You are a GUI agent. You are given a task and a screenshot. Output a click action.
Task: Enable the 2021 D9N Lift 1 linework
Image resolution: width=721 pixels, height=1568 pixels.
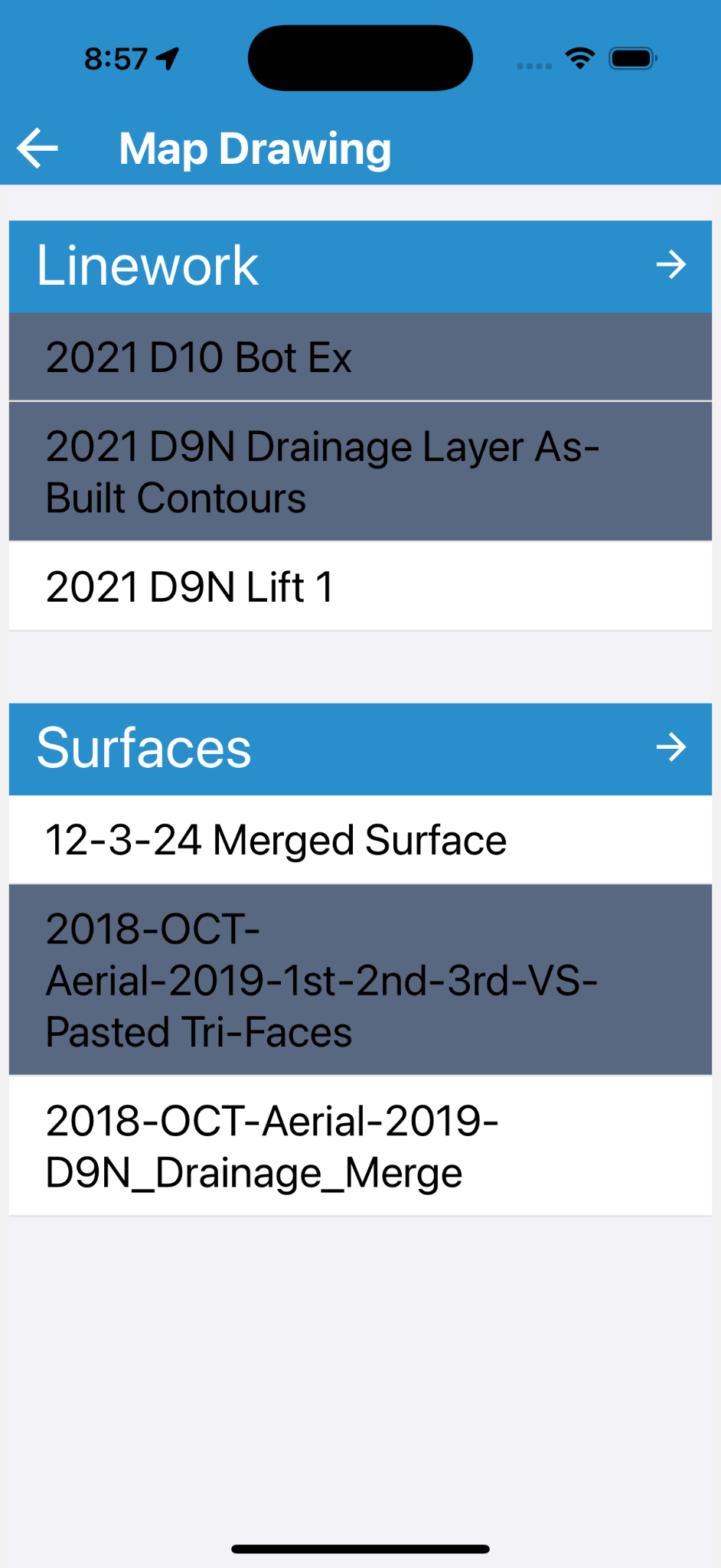[360, 586]
